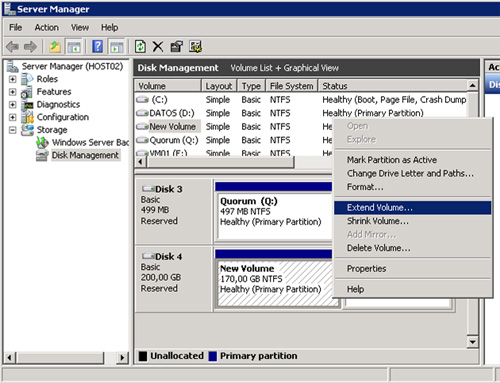Click the graphical view scroll down arrow
Screen dimensions: 500x383
[472, 342]
